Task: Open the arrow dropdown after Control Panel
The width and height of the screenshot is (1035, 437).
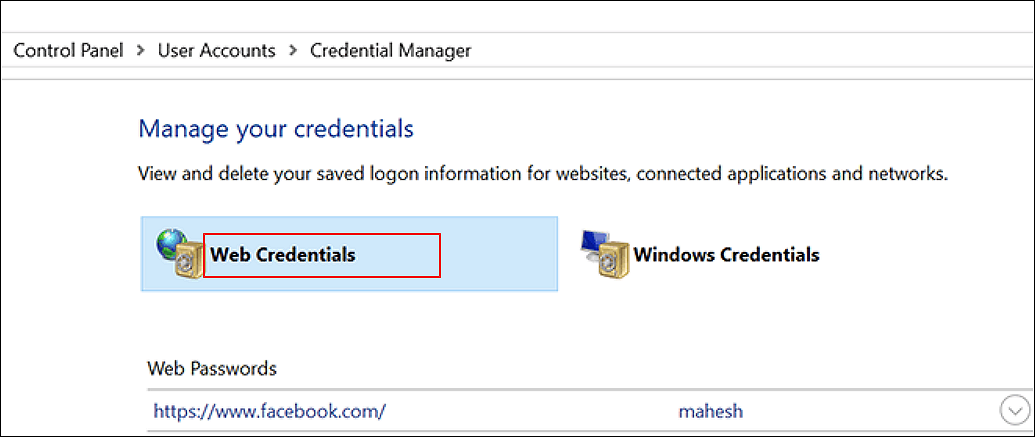Action: pyautogui.click(x=141, y=50)
